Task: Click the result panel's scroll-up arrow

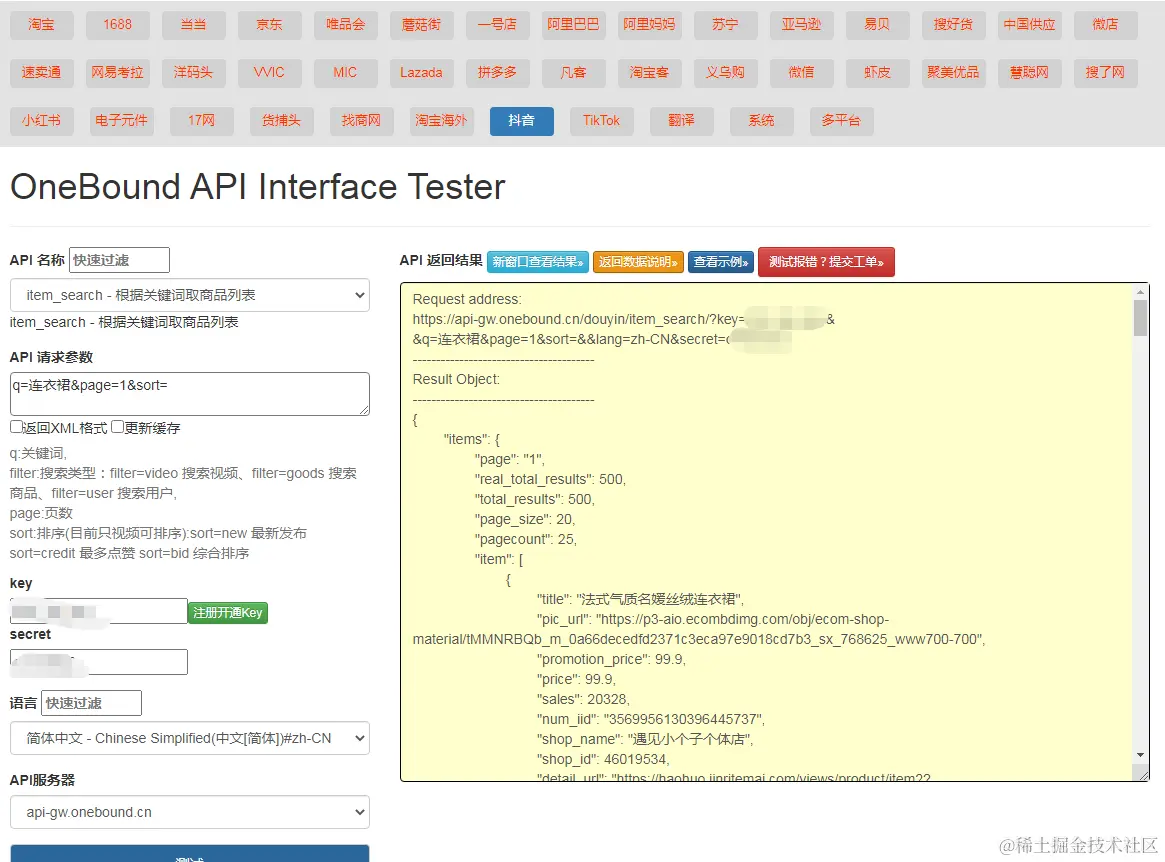Action: point(1141,292)
